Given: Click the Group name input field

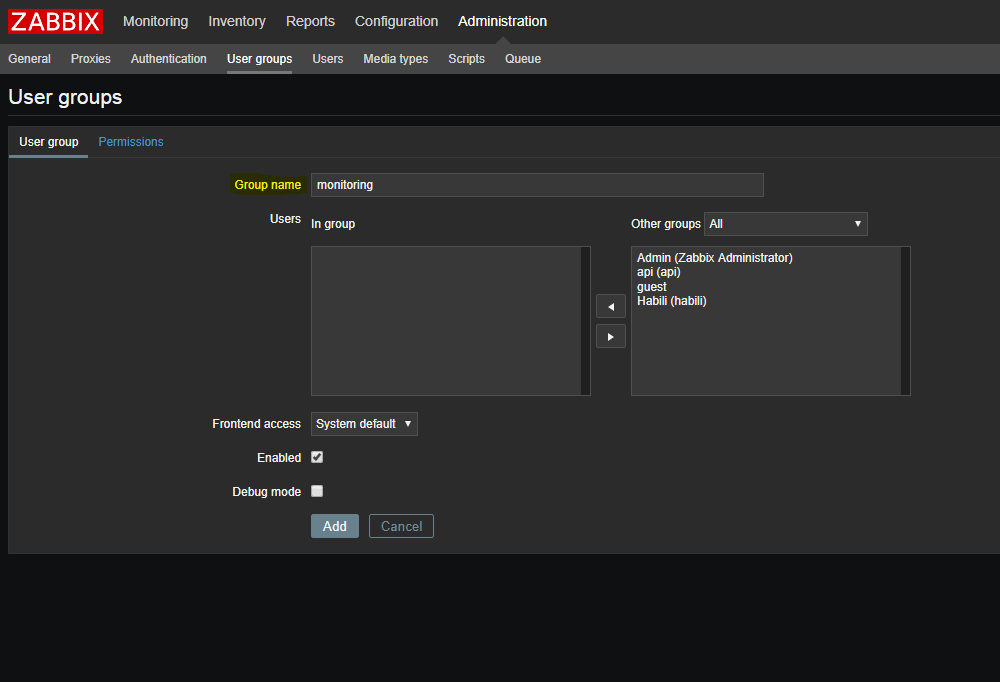Looking at the screenshot, I should coord(536,185).
